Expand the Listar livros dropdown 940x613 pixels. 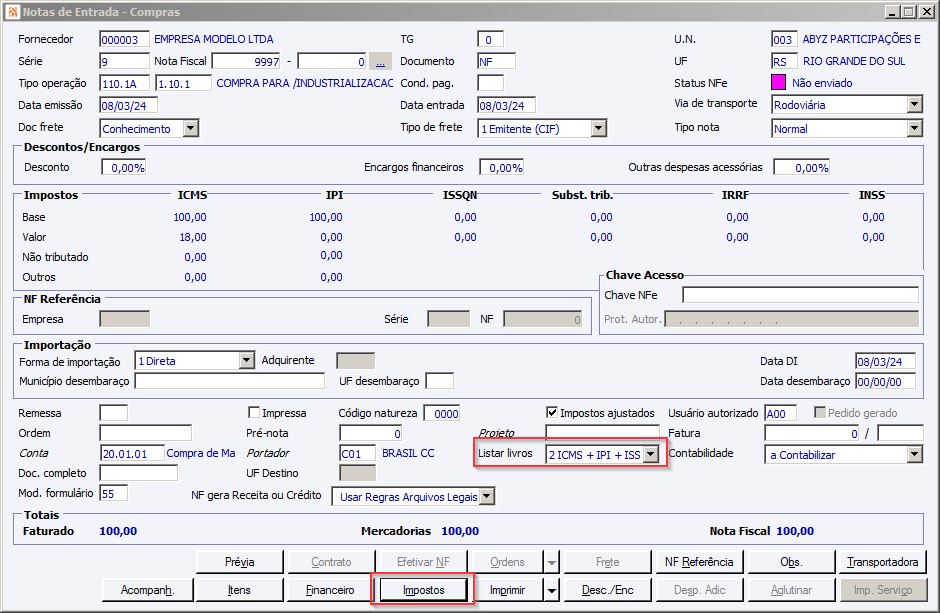click(650, 455)
